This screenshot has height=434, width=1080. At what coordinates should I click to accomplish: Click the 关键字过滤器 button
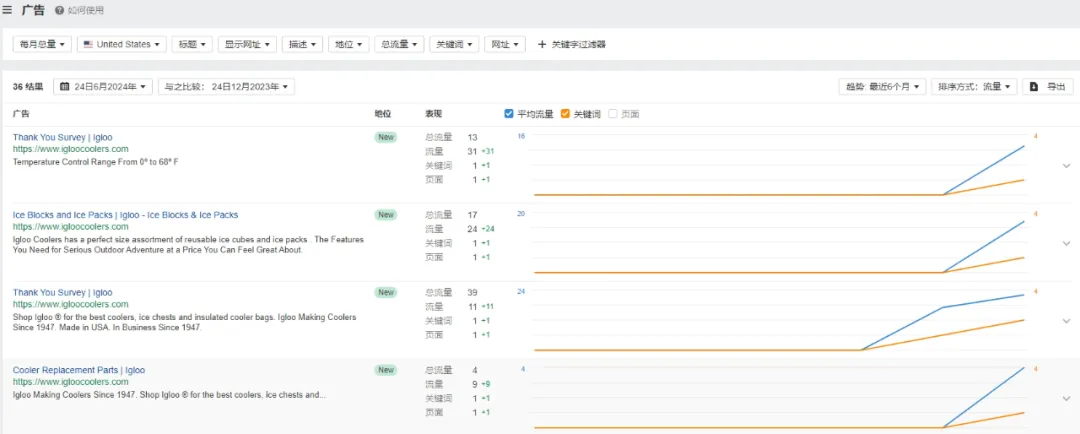coord(572,44)
